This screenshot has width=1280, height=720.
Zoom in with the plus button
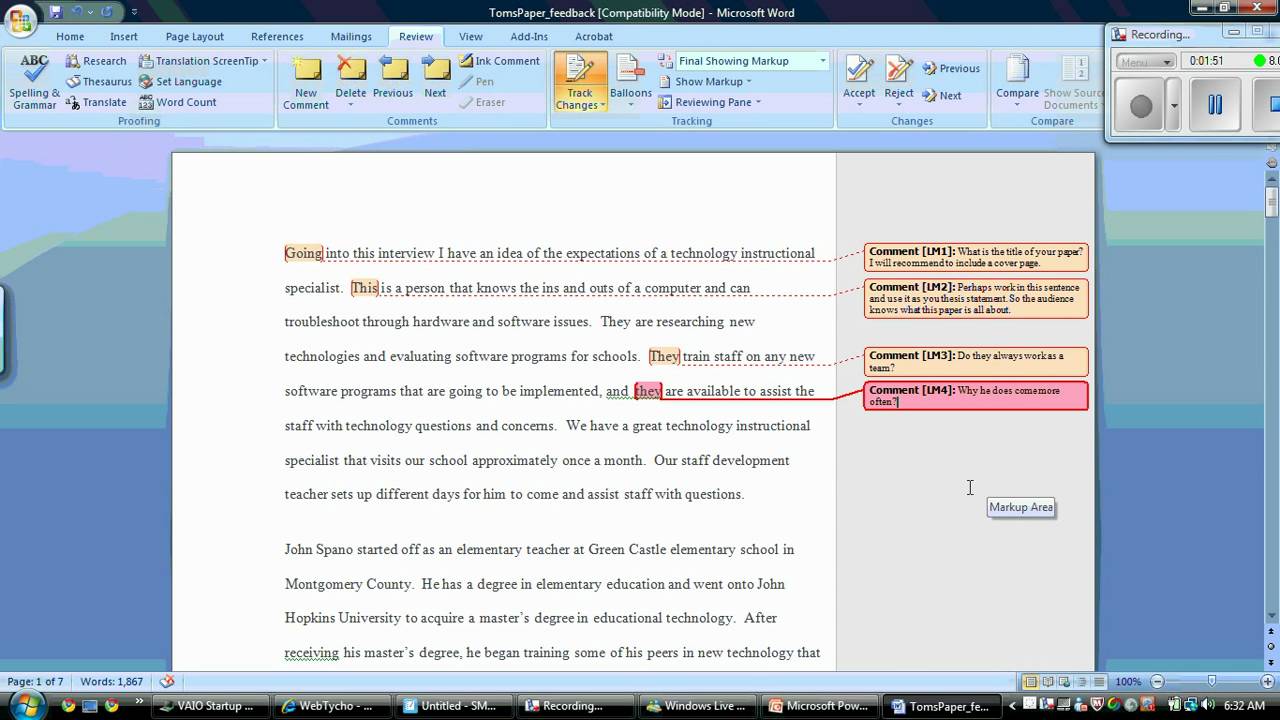click(1269, 681)
